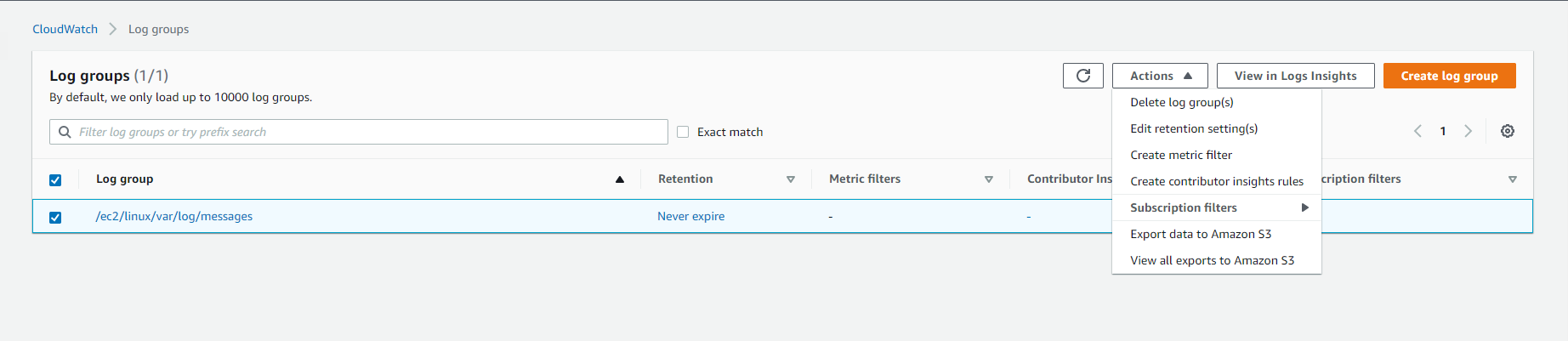
Task: Expand the Subscription filters submenu
Action: click(1217, 207)
